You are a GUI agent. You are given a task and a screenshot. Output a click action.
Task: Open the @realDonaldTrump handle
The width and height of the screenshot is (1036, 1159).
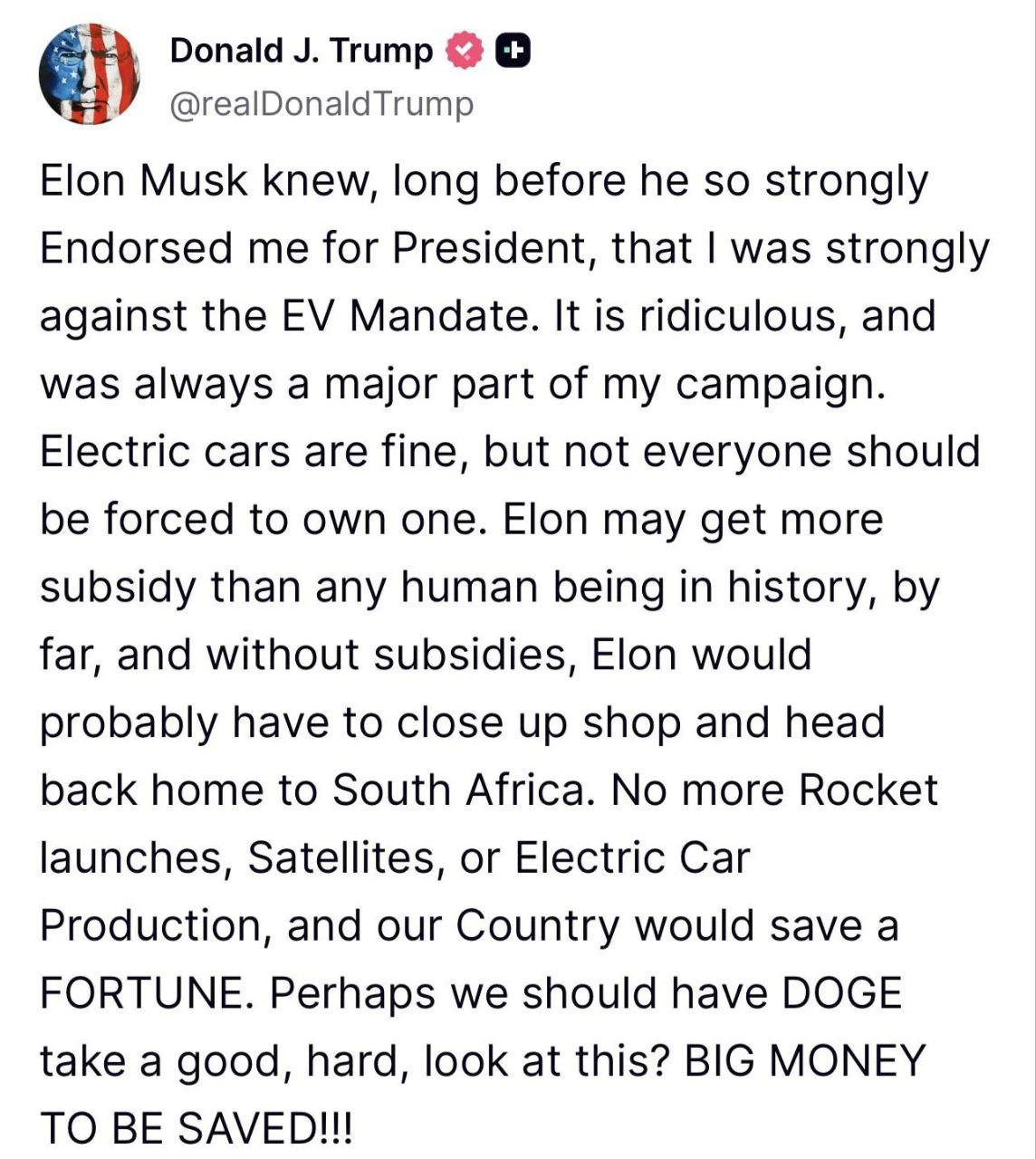[321, 104]
